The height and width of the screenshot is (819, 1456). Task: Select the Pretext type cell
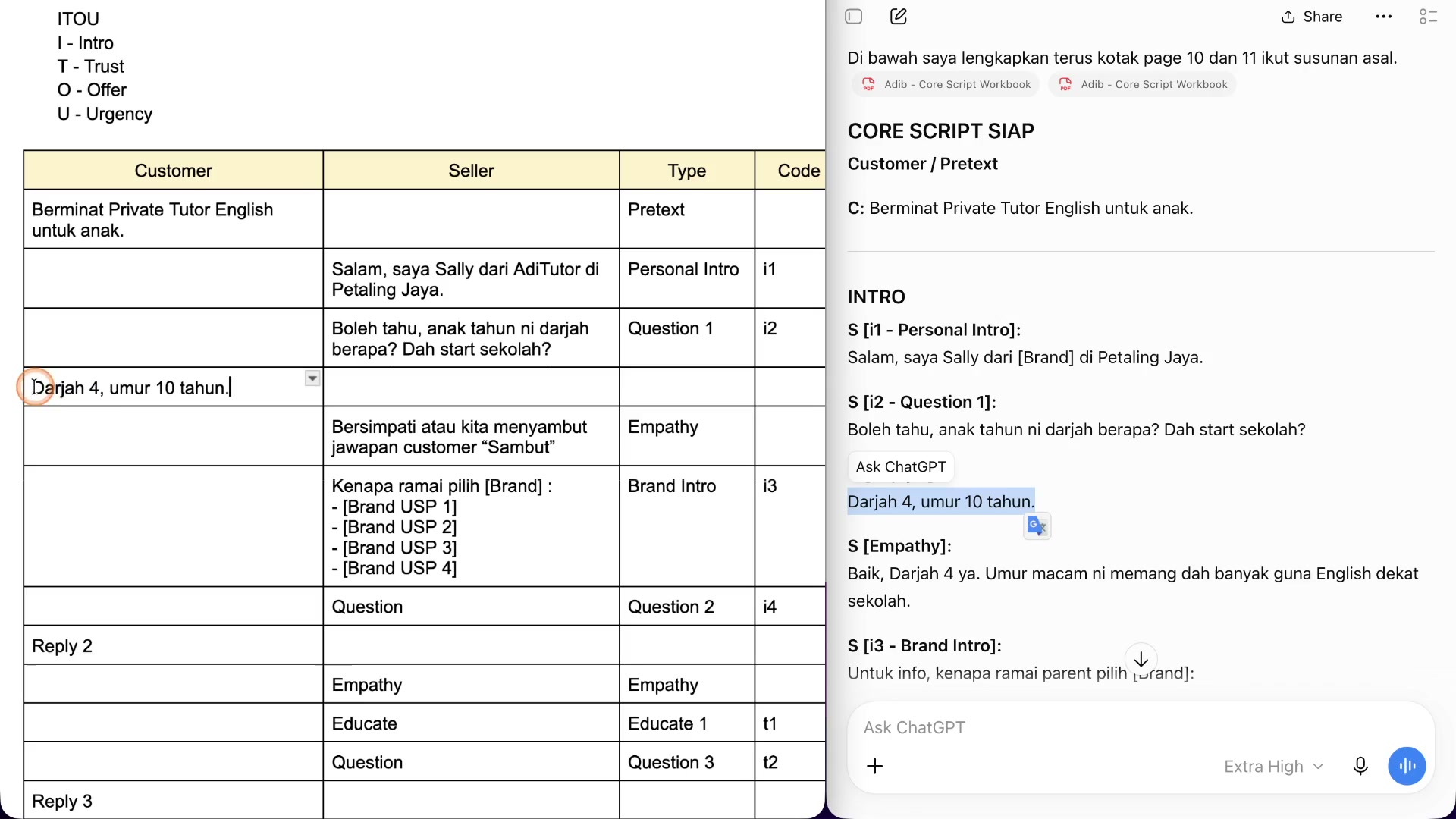pyautogui.click(x=687, y=219)
